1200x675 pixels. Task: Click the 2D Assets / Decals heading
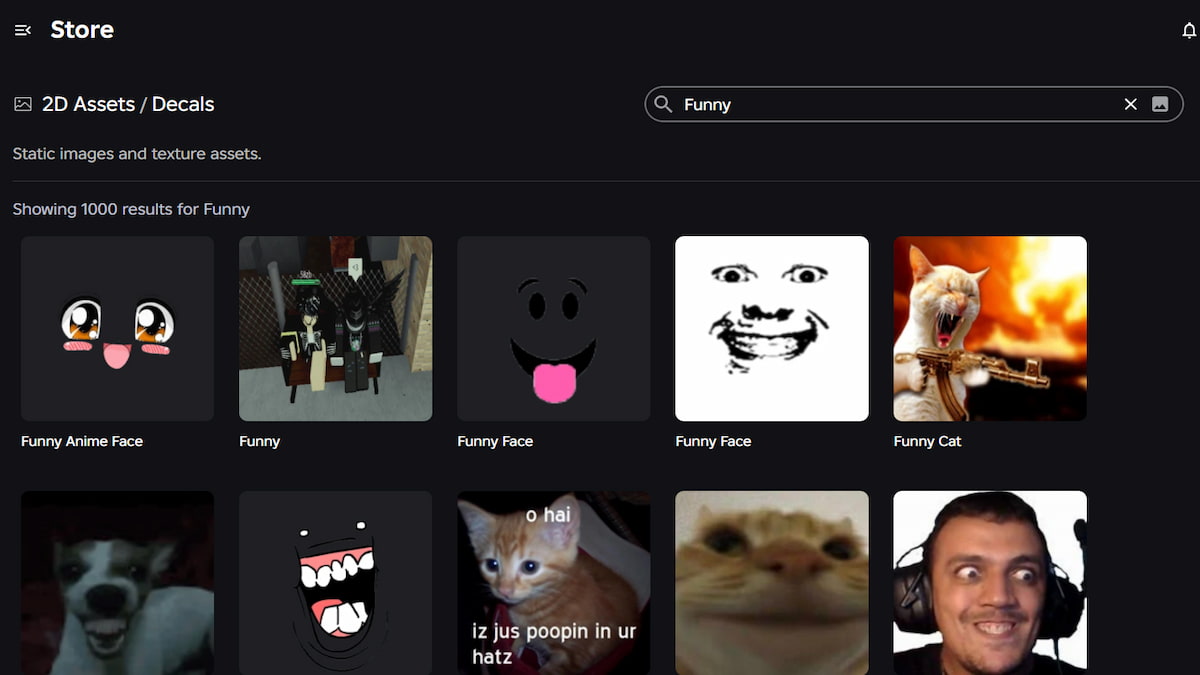(x=128, y=104)
